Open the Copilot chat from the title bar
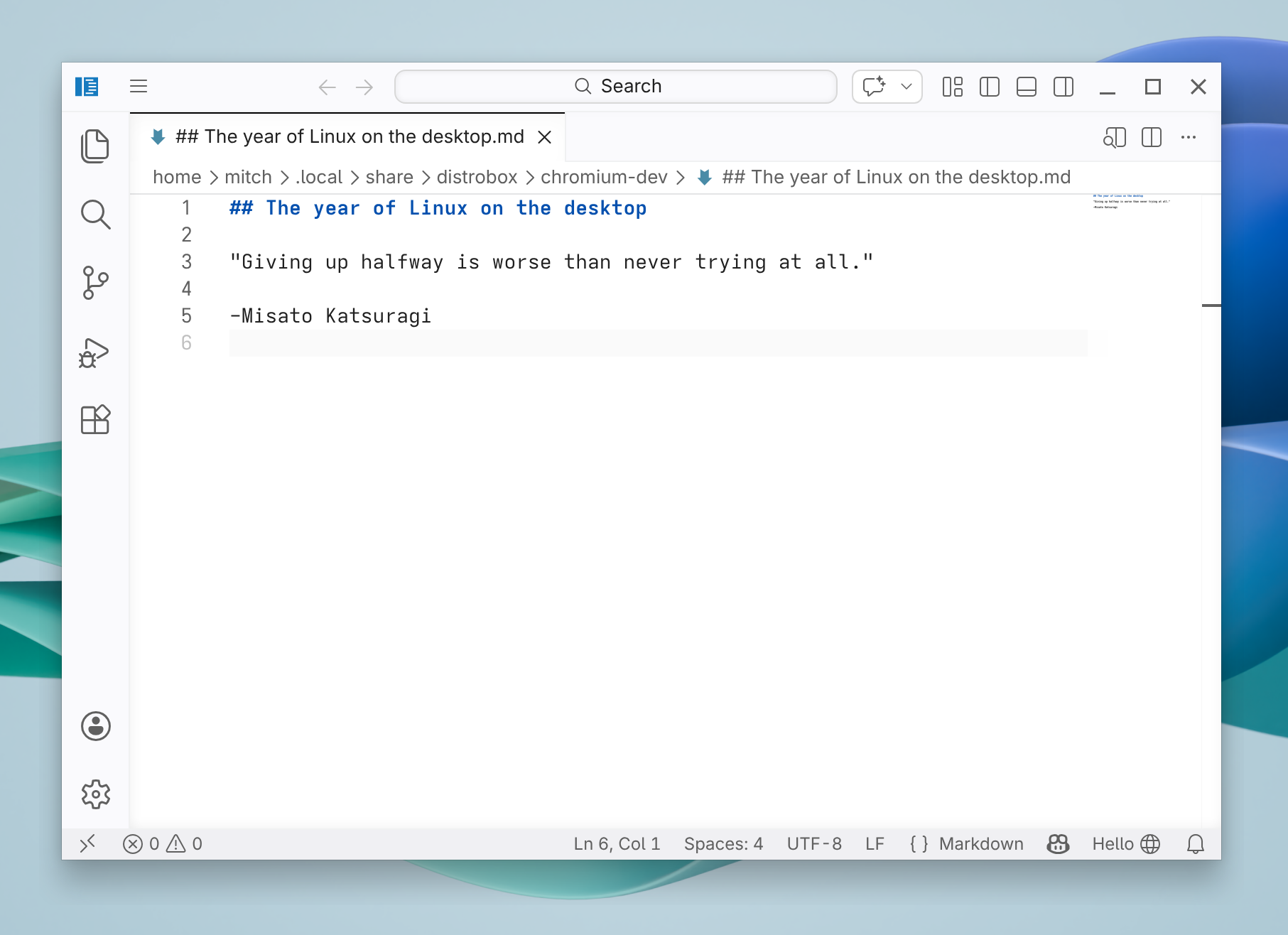The image size is (1288, 935). pyautogui.click(x=875, y=86)
